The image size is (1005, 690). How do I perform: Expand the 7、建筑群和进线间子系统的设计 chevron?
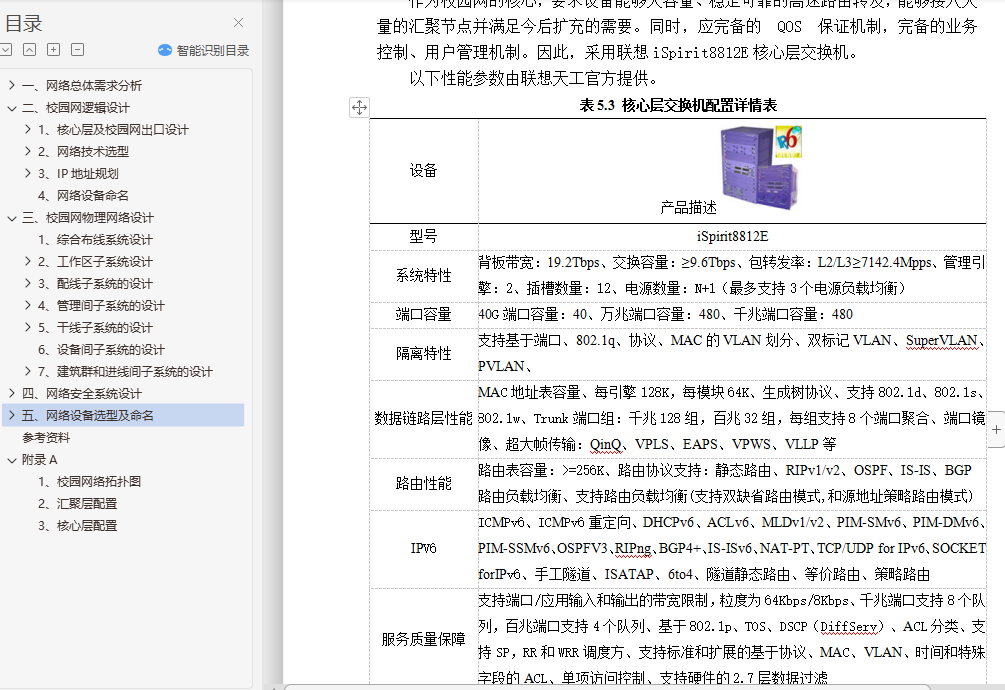click(x=28, y=371)
